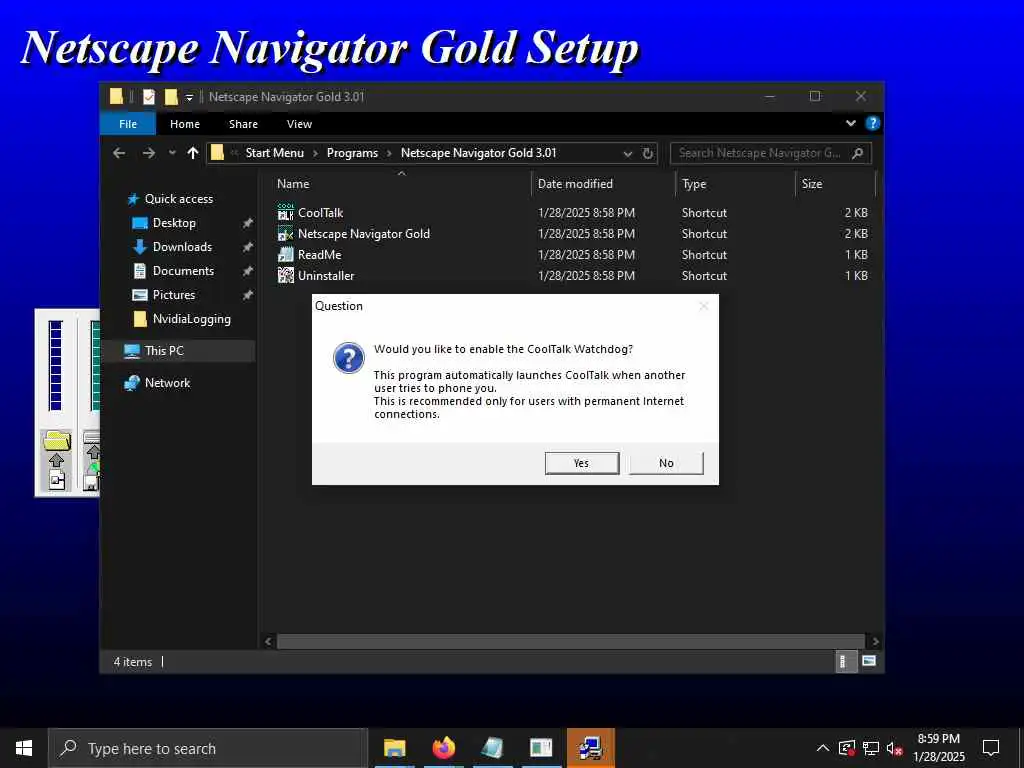The image size is (1024, 768).
Task: Switch to Large icons view button
Action: coord(869,661)
